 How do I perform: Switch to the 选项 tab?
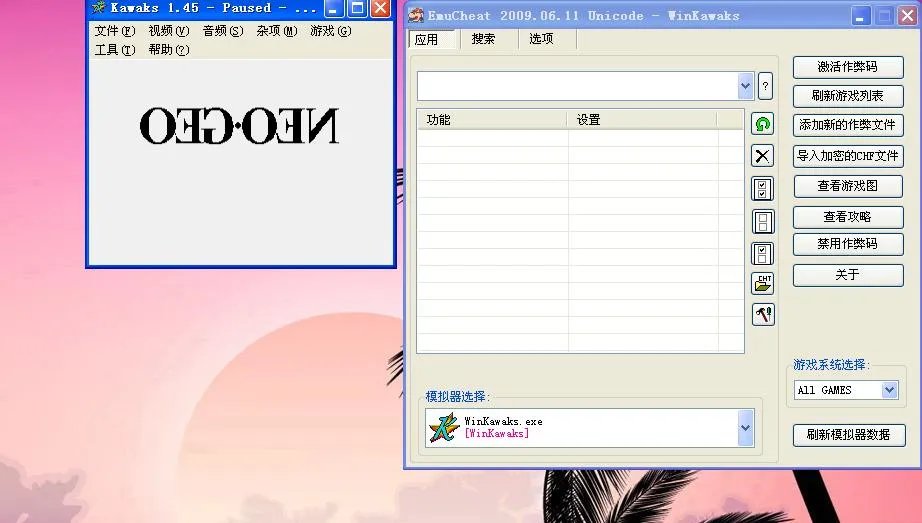point(541,39)
